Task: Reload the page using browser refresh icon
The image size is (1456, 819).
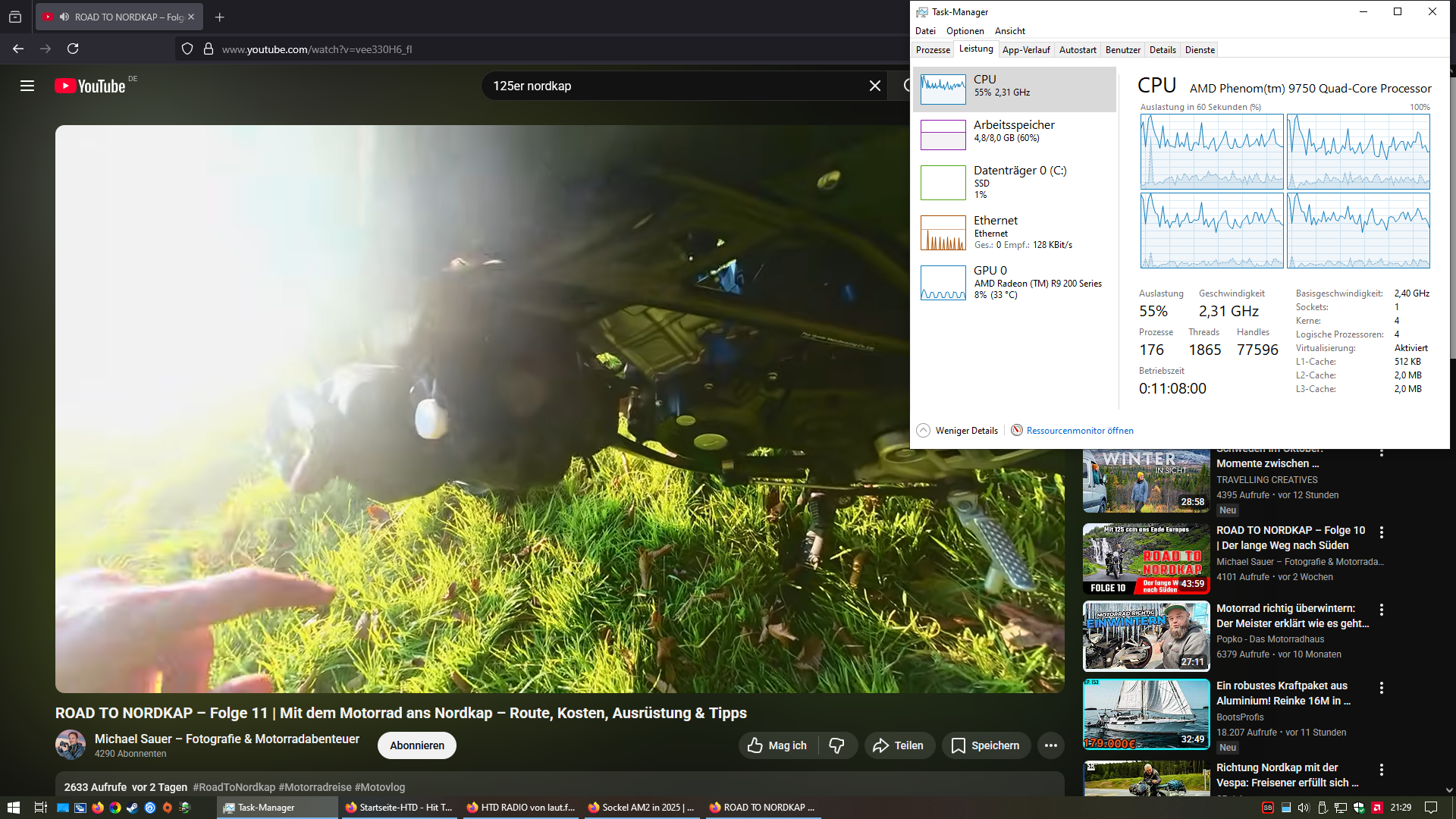Action: [73, 49]
